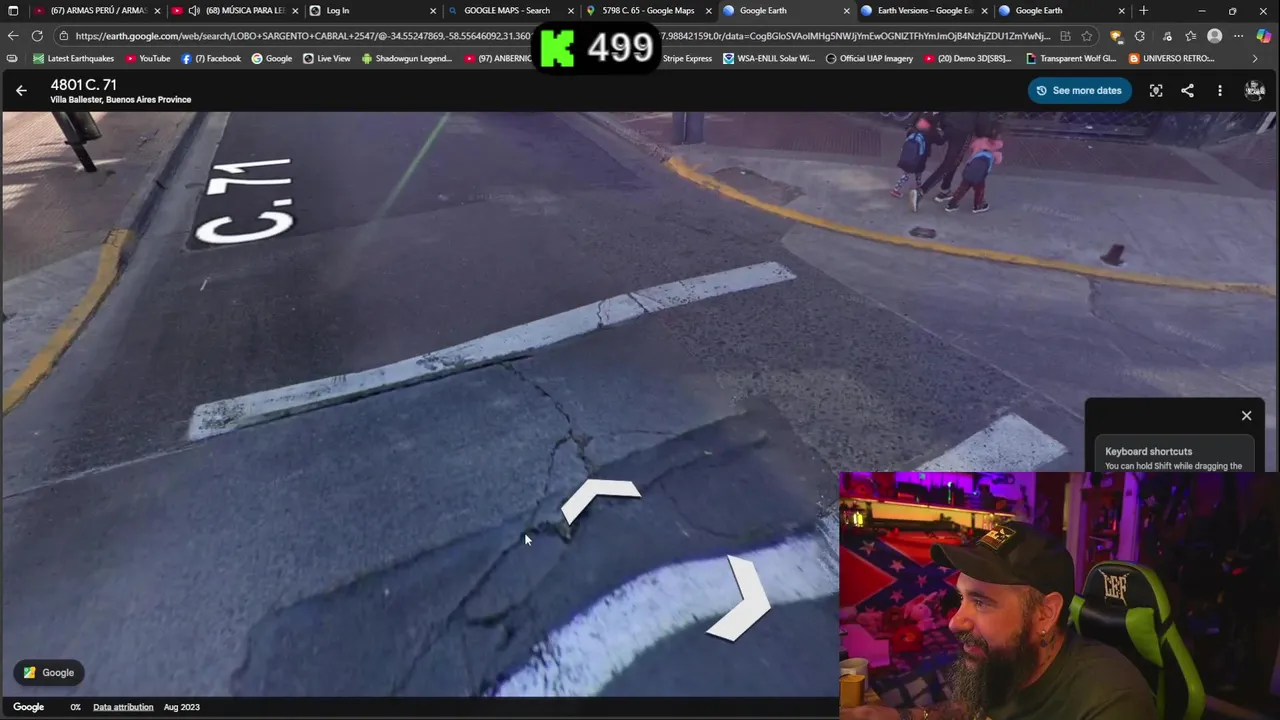The width and height of the screenshot is (1280, 720).
Task: Close the Log In tab
Action: pyautogui.click(x=433, y=11)
